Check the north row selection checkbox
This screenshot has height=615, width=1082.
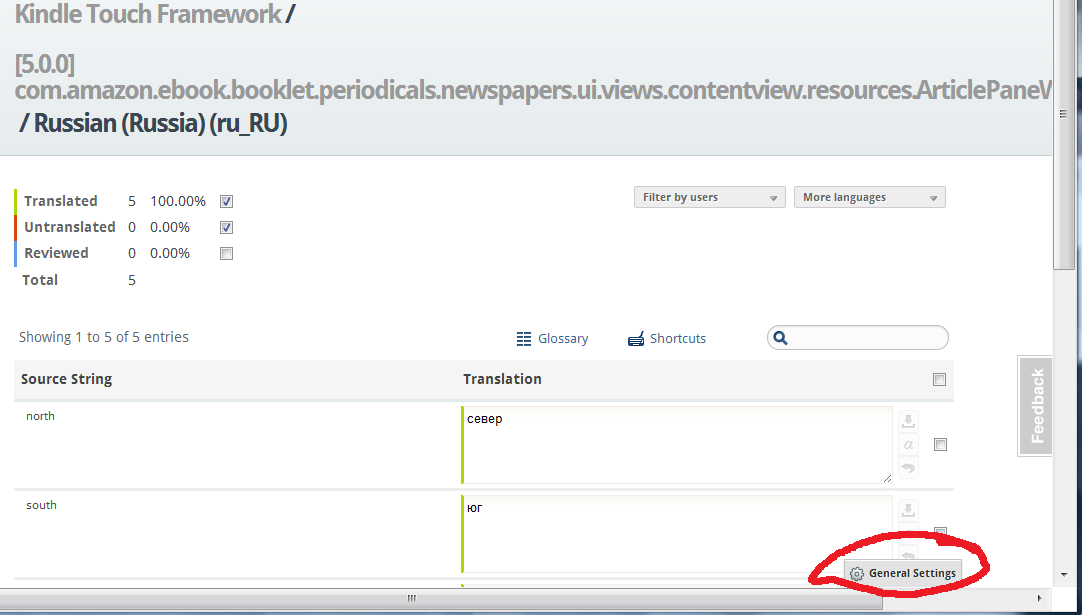(940, 445)
